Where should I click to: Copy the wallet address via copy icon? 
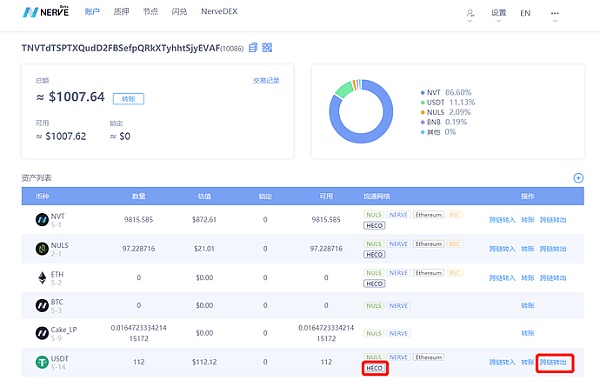coord(253,47)
